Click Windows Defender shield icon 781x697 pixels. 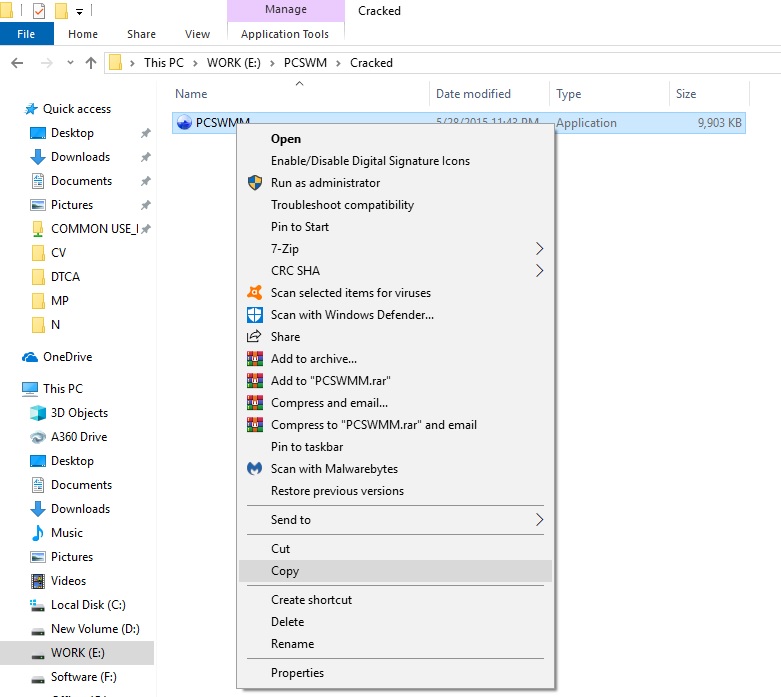click(x=255, y=314)
